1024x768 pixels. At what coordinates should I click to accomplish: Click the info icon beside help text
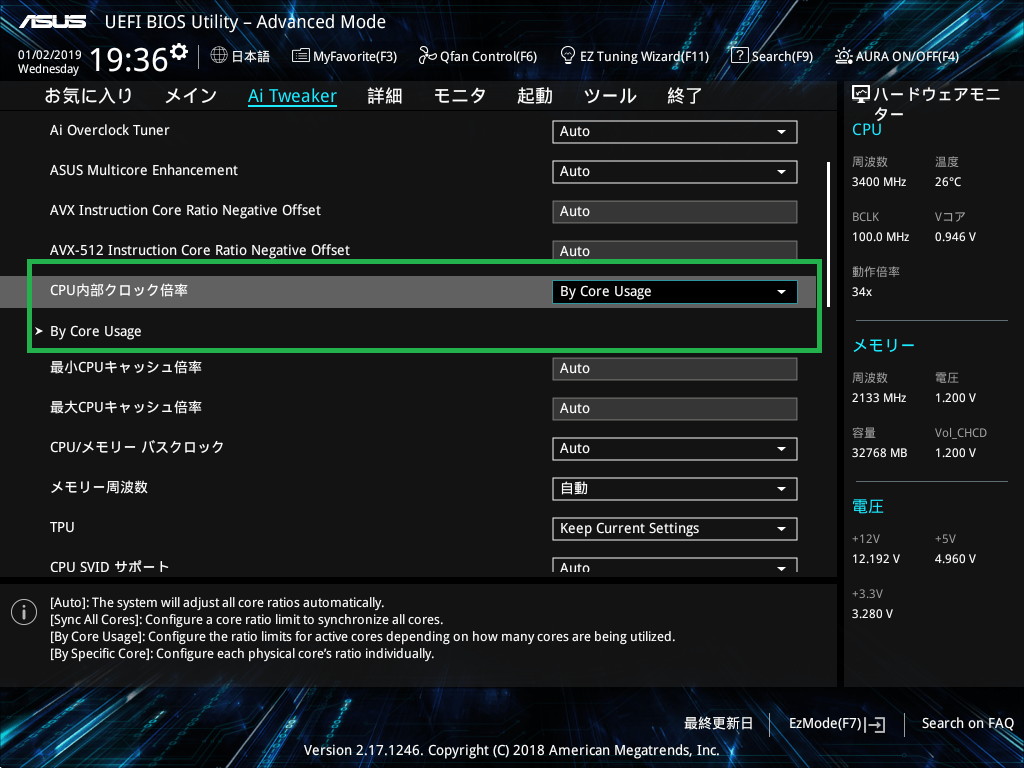[x=24, y=612]
